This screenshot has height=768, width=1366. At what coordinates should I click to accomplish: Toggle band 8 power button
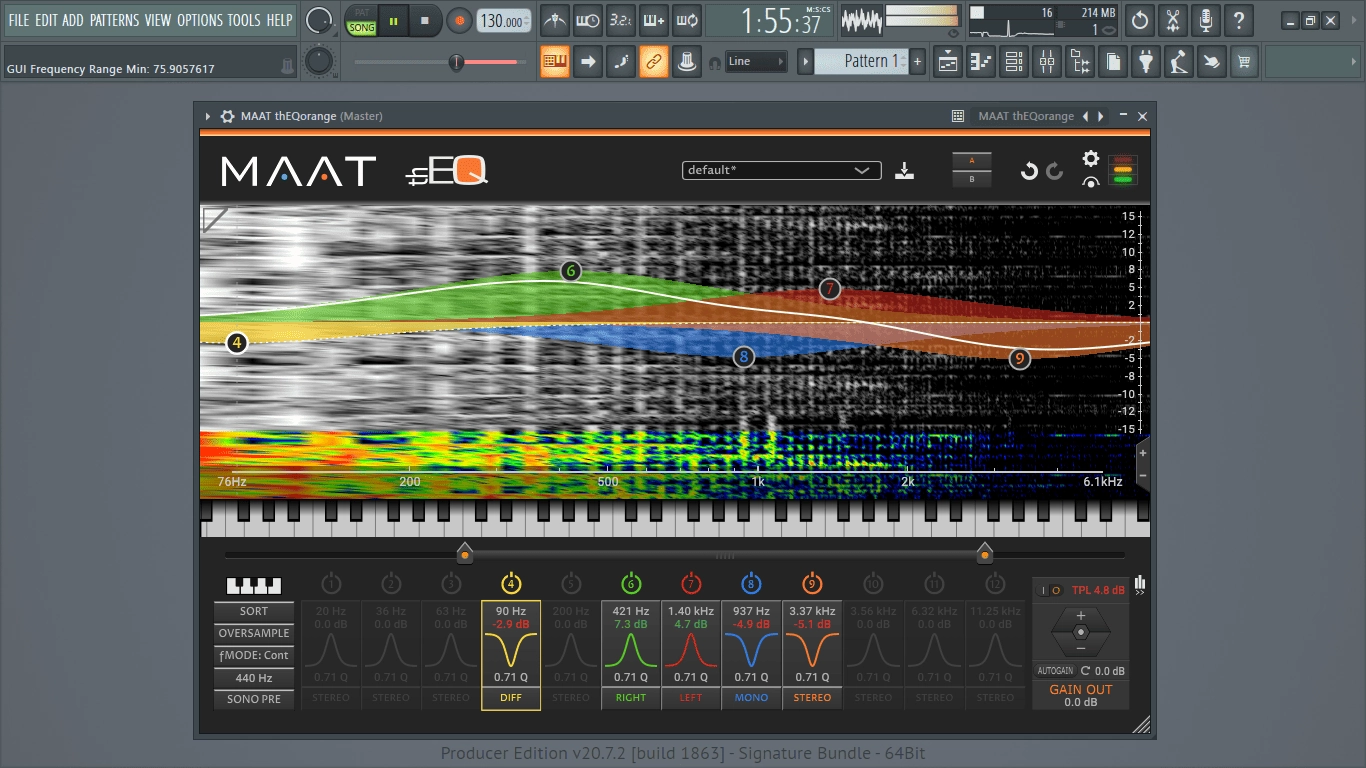pos(751,584)
